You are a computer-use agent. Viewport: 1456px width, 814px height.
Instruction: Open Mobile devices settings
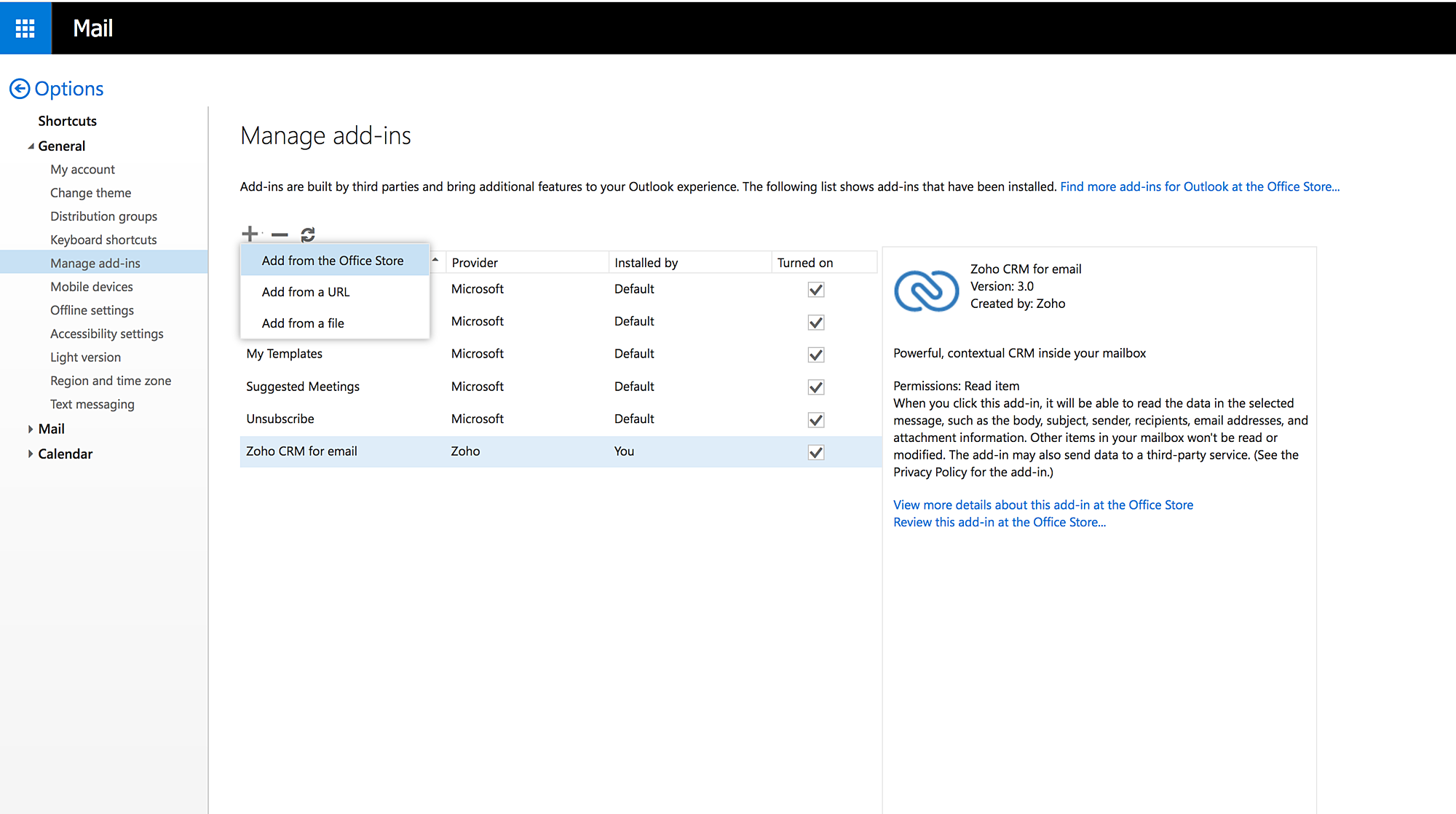92,287
